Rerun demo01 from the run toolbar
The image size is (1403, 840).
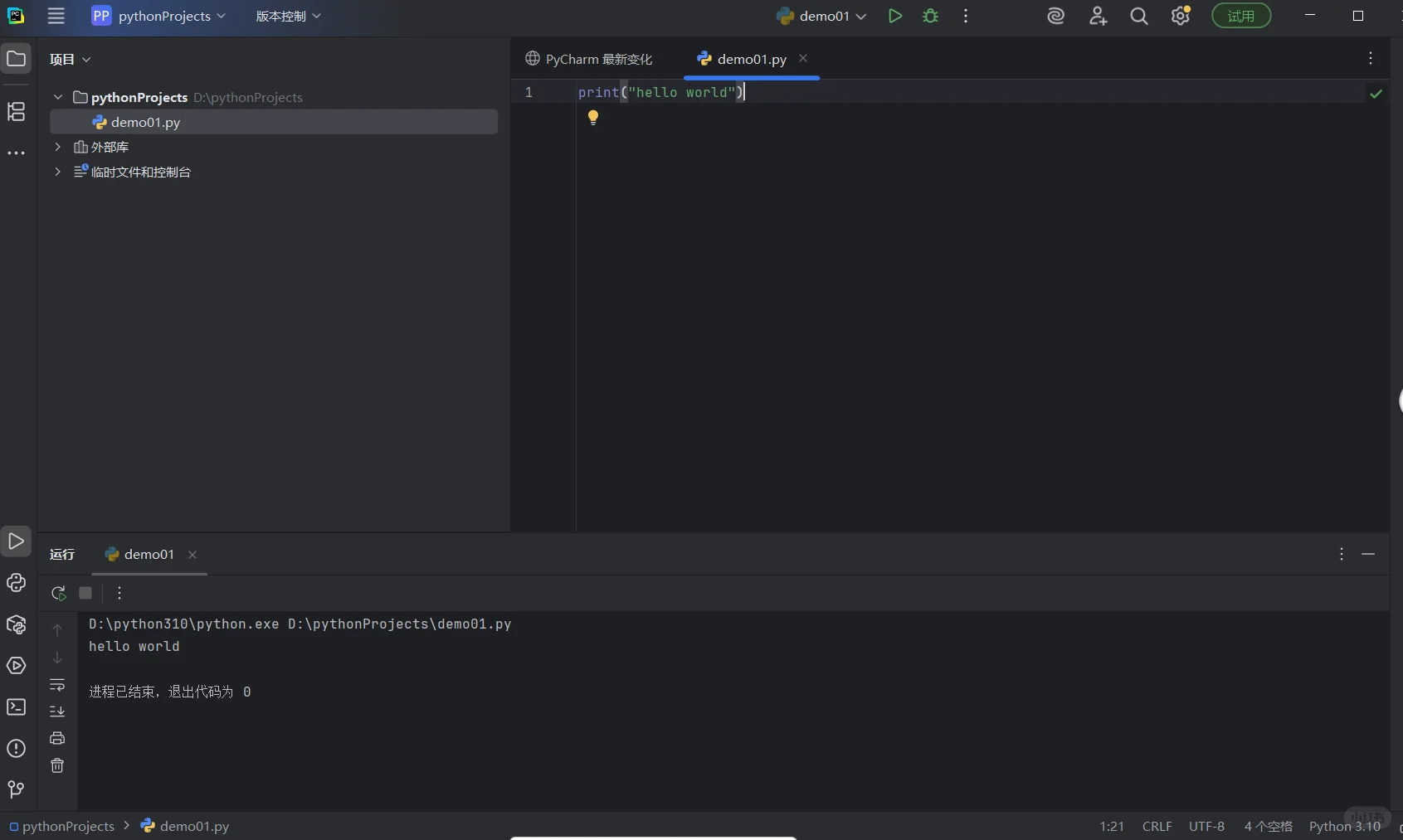tap(57, 594)
